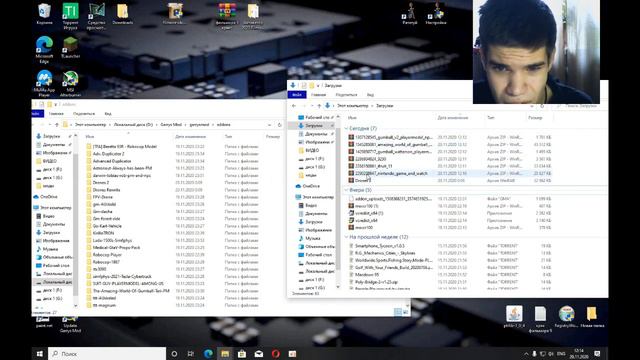This screenshot has width=640, height=360.
Task: Open MuMu App Player desktop shortcut
Action: point(44,83)
